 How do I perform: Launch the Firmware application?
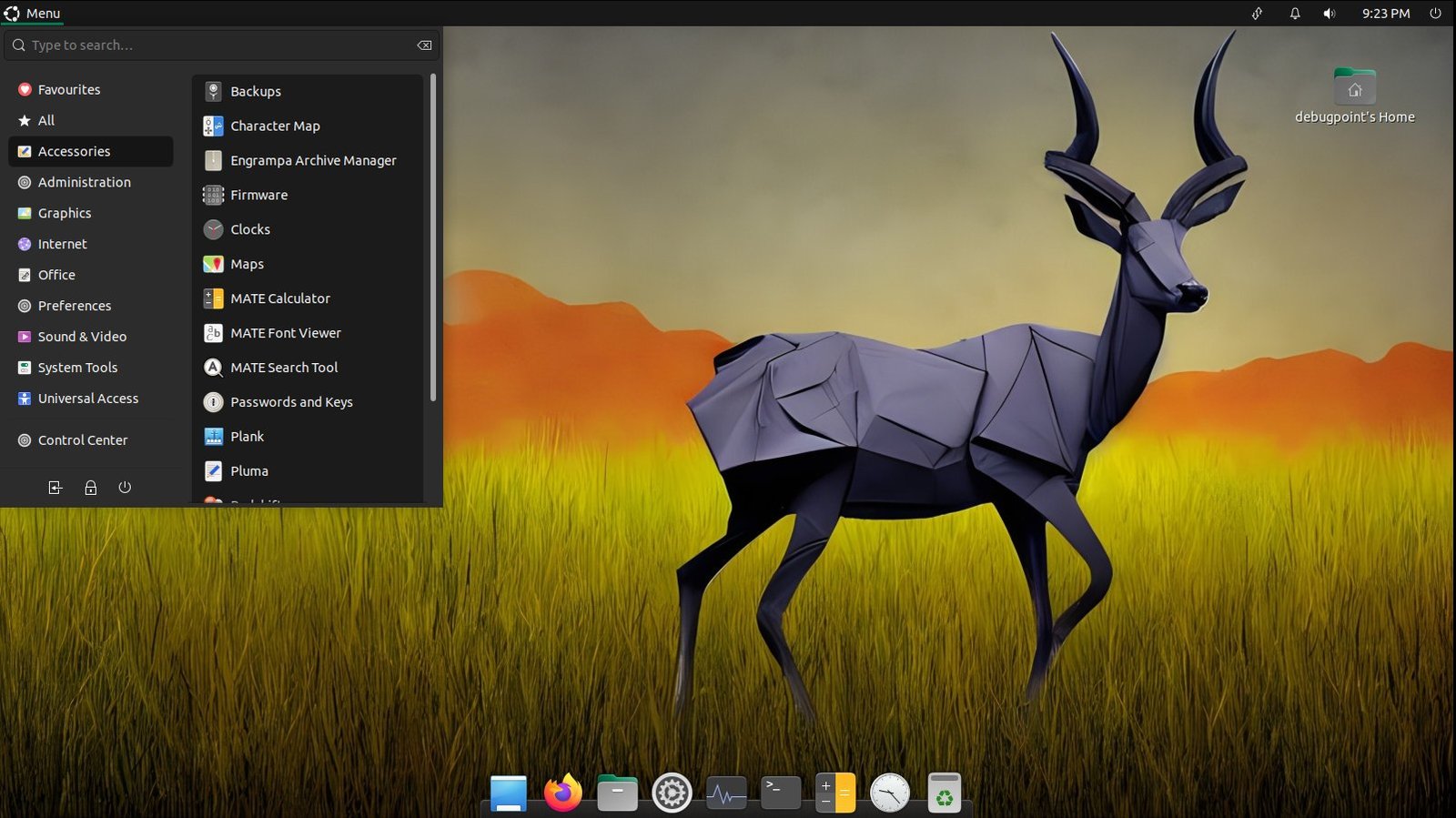click(308, 196)
